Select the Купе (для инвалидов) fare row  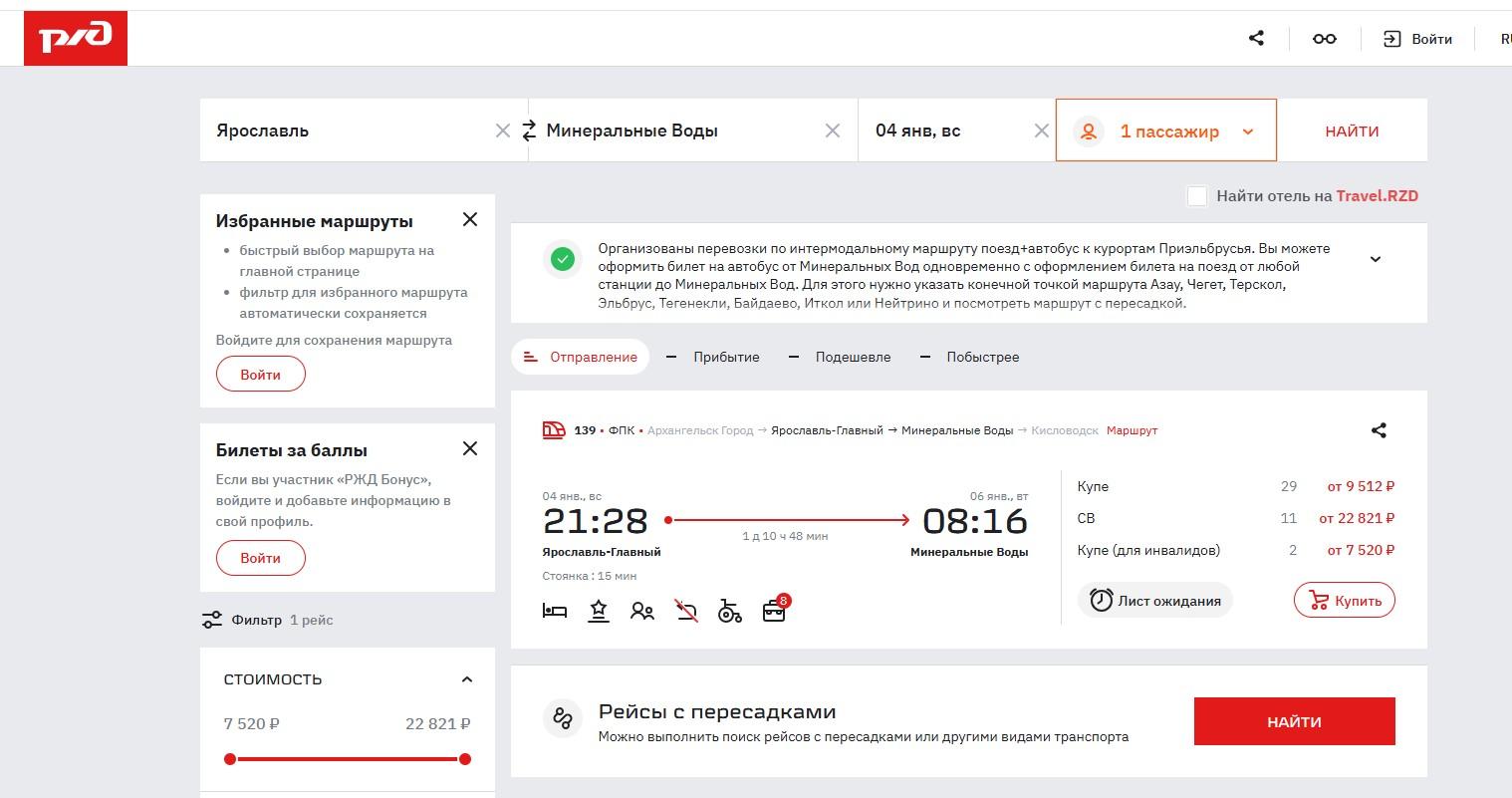coord(1236,550)
